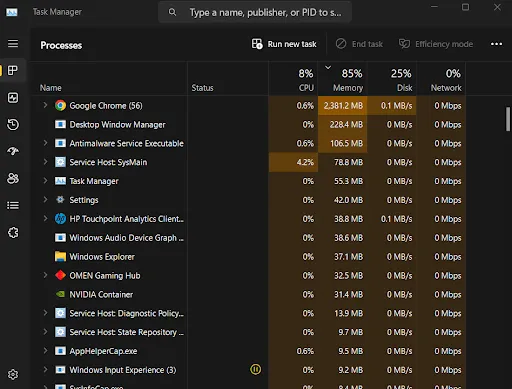Open Task Manager settings gear
Screen dimensions: 512x389
13,374
